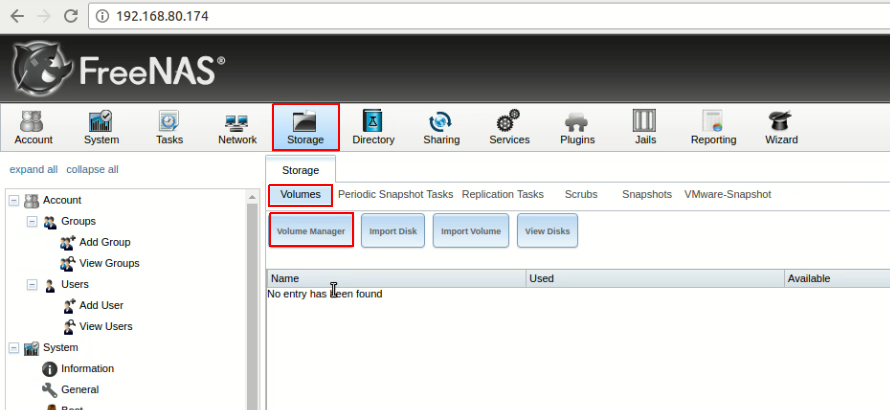The image size is (890, 410).
Task: Open the Plugins toolbar icon
Action: coord(577,127)
